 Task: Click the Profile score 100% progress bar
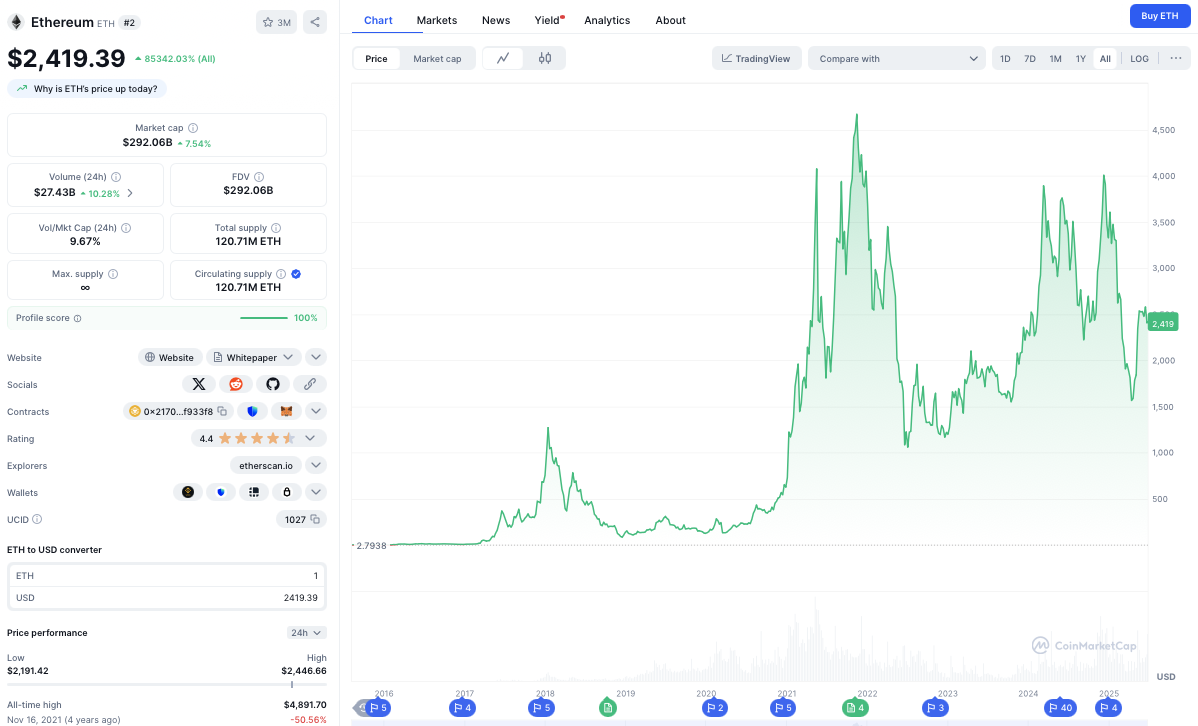click(x=264, y=318)
